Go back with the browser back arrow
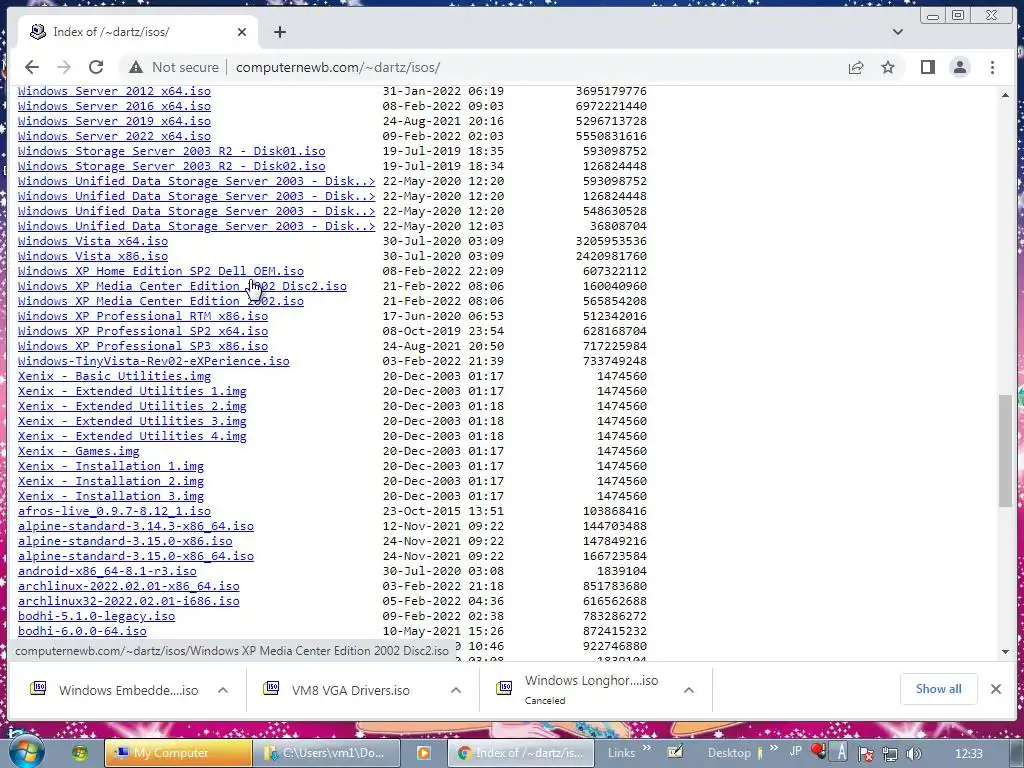The width and height of the screenshot is (1024, 768). (31, 67)
